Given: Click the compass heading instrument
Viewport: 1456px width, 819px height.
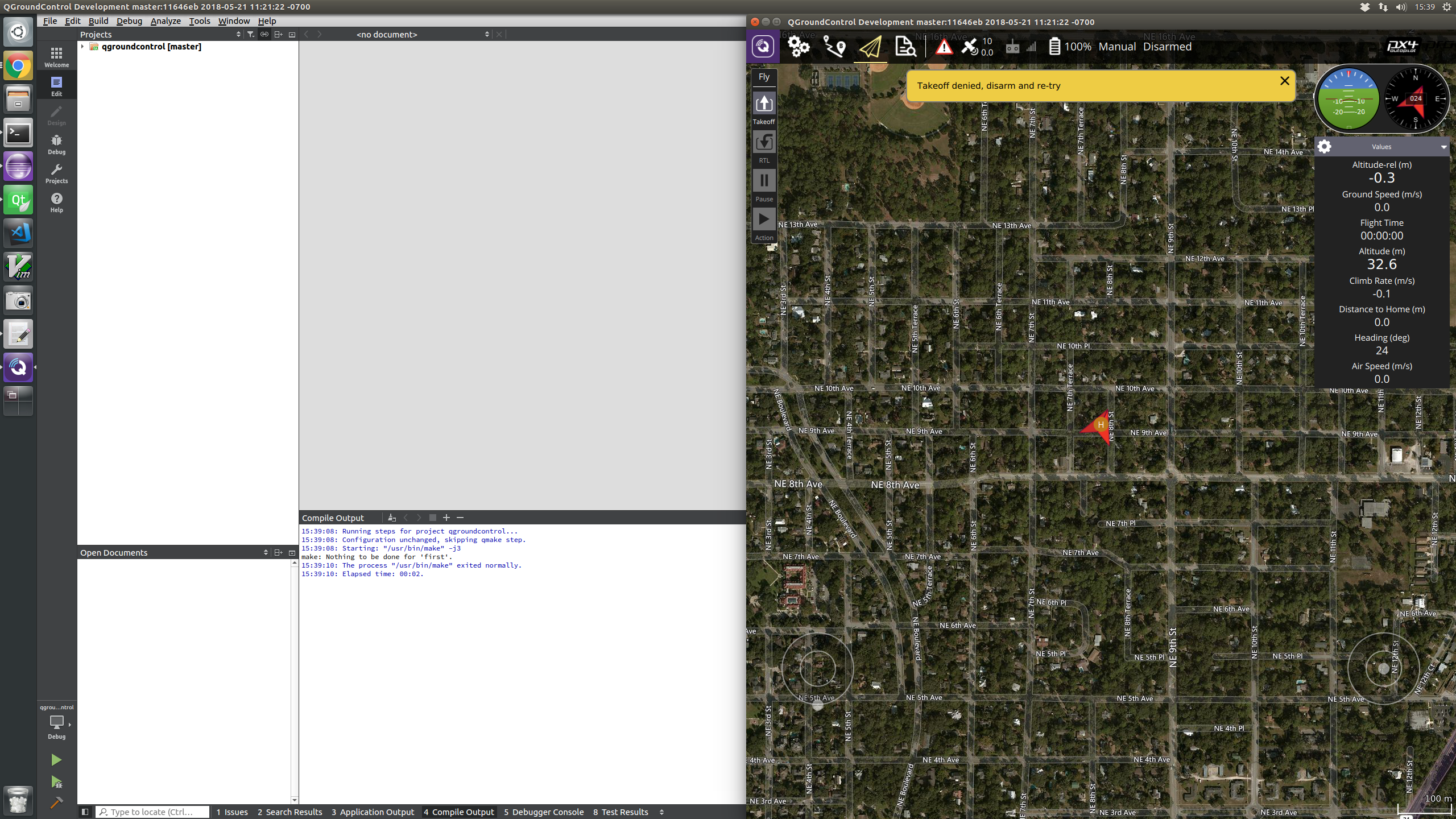Looking at the screenshot, I should 1416,99.
